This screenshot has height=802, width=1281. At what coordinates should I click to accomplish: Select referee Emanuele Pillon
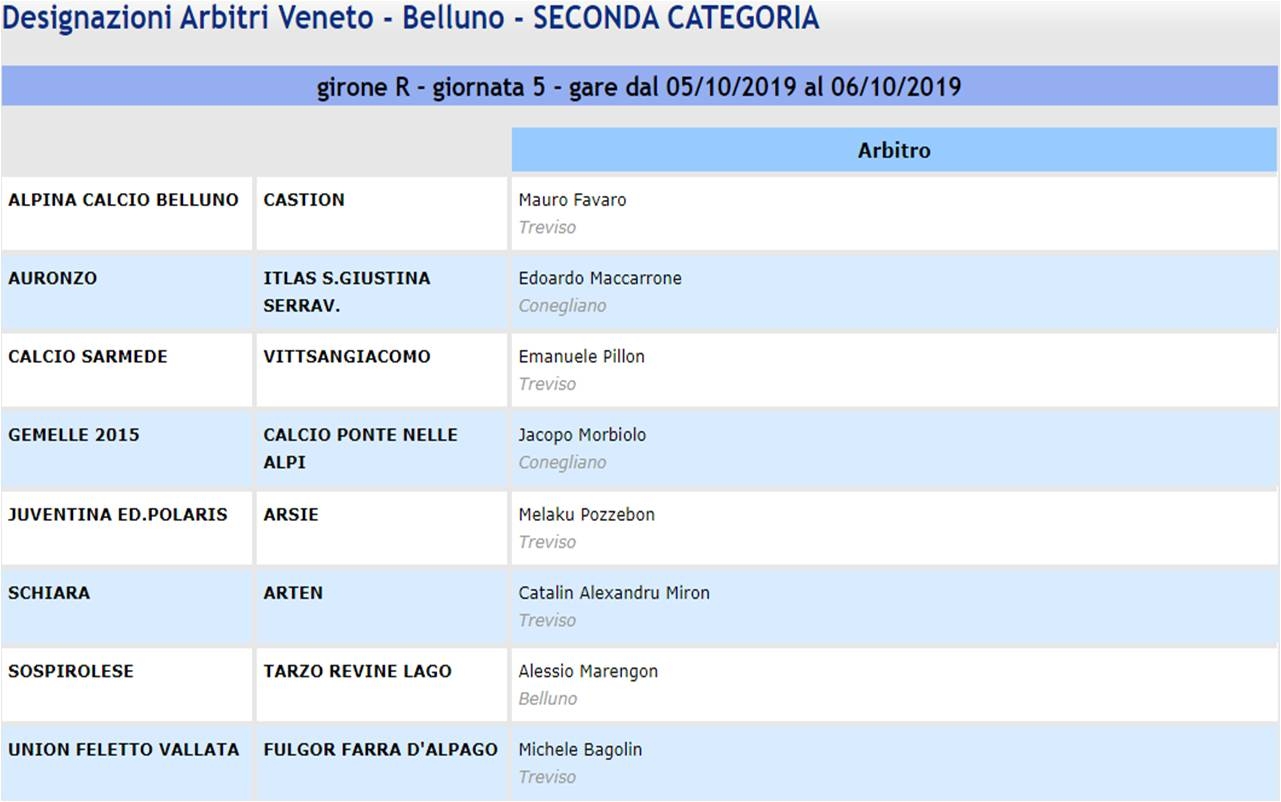(x=581, y=357)
